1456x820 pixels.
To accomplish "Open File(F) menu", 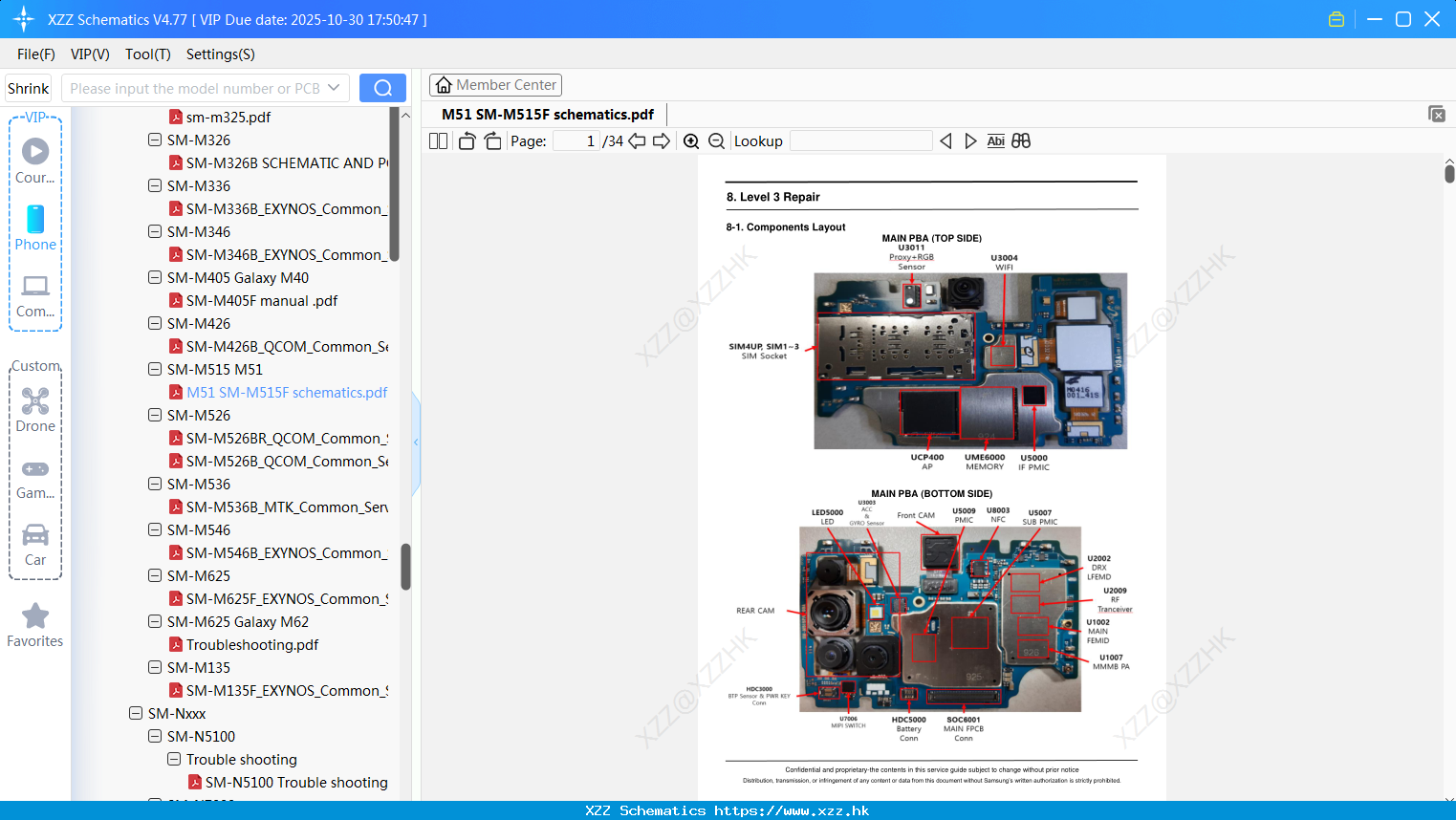I will tap(36, 54).
